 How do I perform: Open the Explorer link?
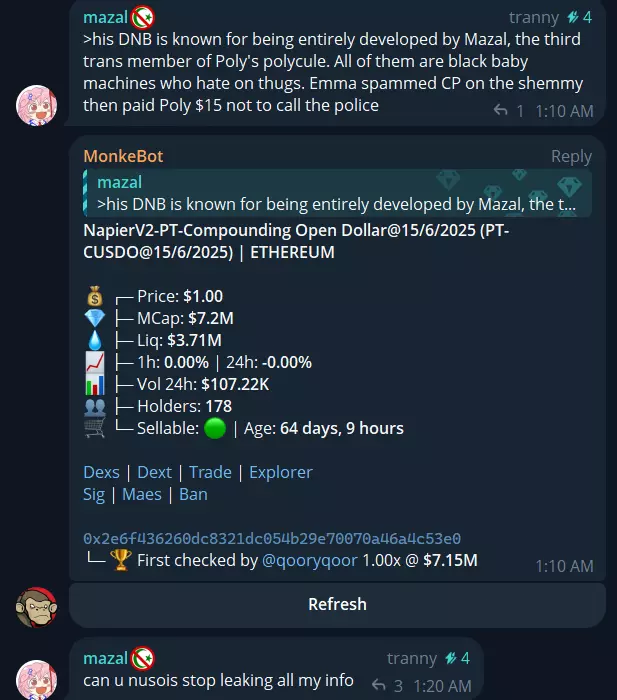pyautogui.click(x=281, y=472)
